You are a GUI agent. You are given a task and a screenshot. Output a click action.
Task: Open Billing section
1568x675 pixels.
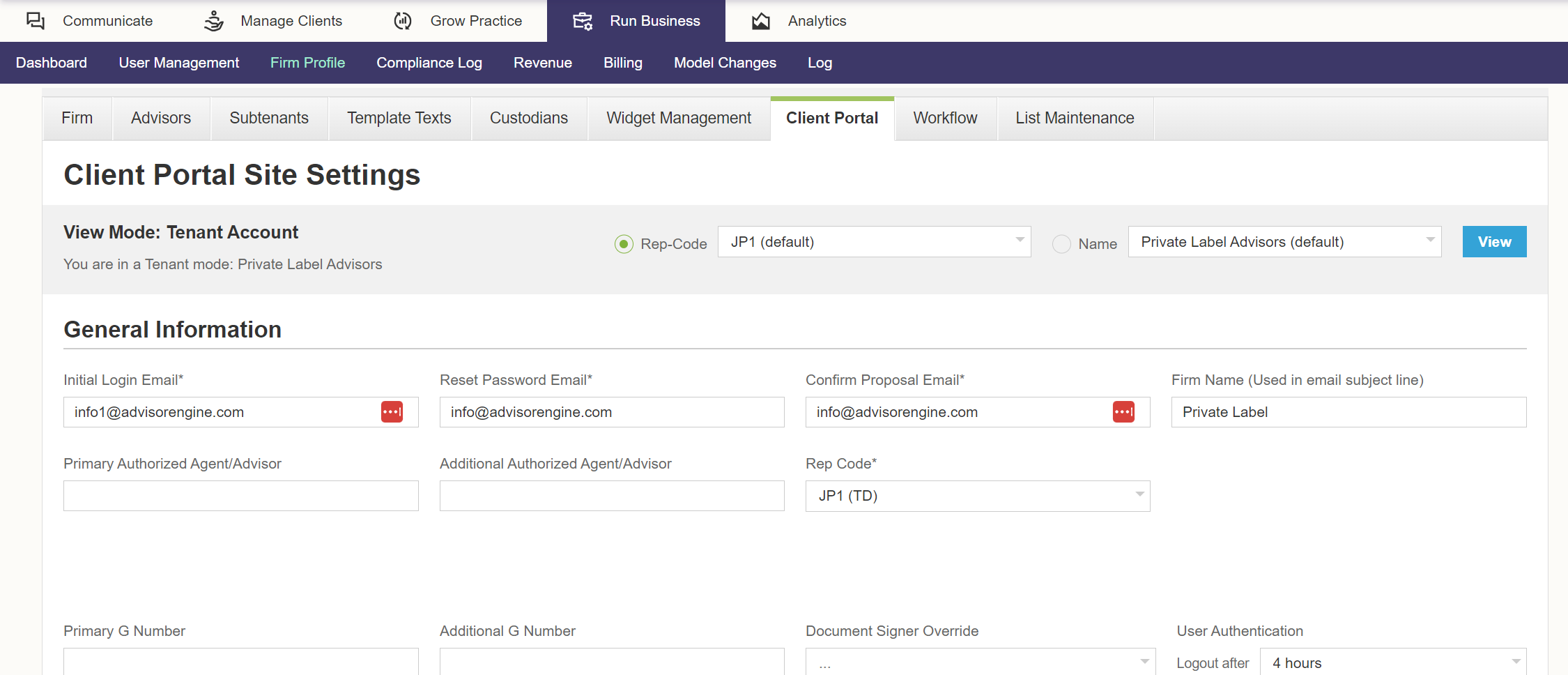pyautogui.click(x=623, y=63)
